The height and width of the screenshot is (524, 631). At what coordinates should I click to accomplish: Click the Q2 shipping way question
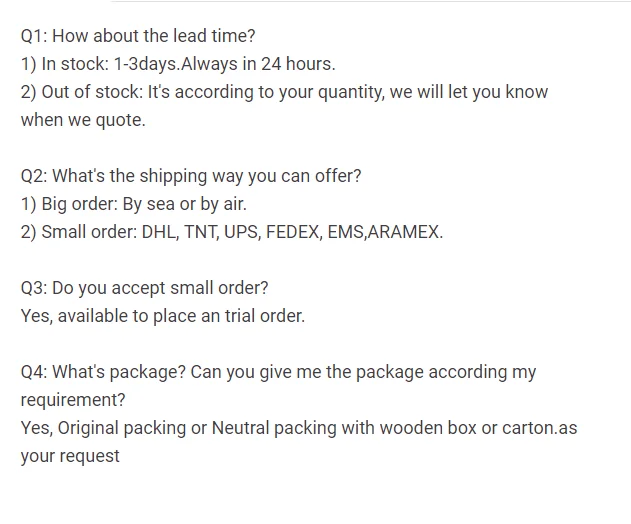[x=191, y=176]
